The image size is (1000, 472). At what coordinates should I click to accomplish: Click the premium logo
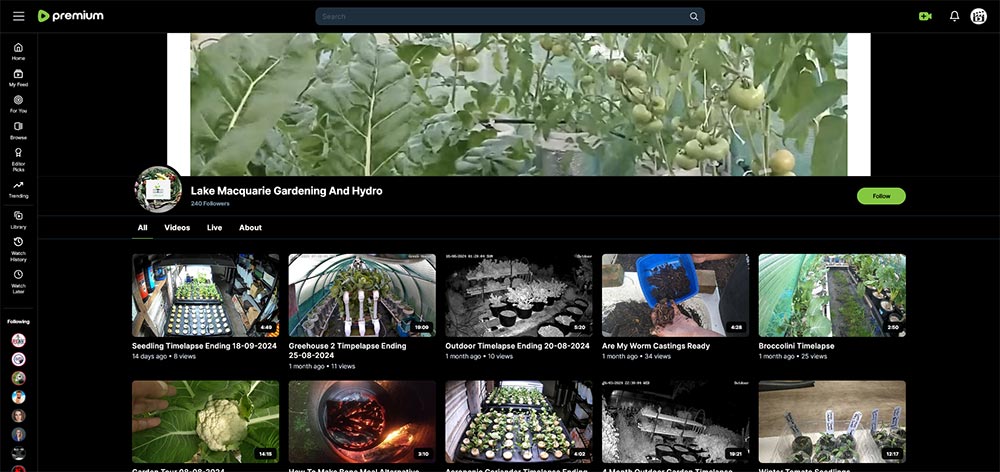[70, 16]
